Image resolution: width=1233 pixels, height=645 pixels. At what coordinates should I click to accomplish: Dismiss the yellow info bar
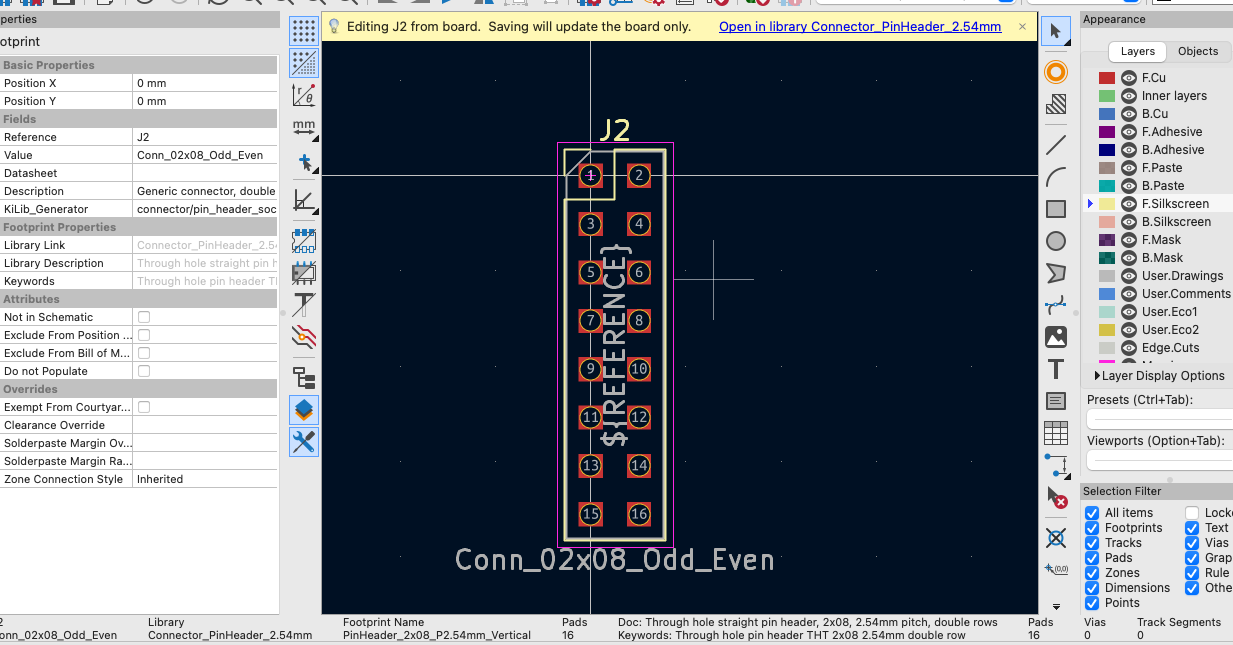pos(1022,27)
